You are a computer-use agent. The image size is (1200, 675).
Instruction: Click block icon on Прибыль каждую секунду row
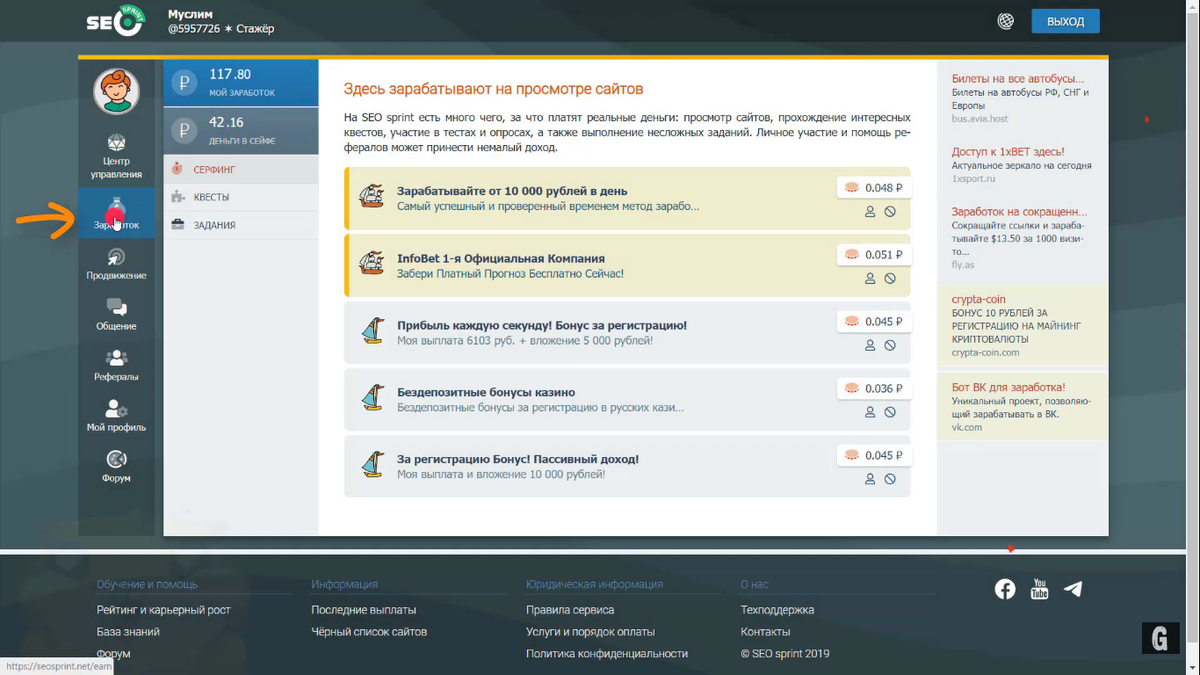(x=890, y=346)
